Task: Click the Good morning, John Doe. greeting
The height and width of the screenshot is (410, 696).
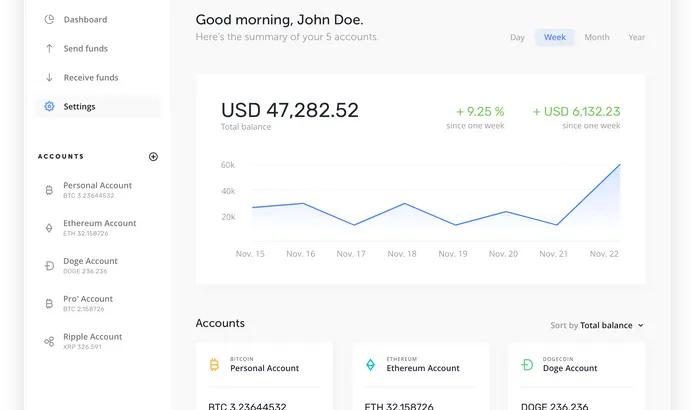Action: click(280, 20)
